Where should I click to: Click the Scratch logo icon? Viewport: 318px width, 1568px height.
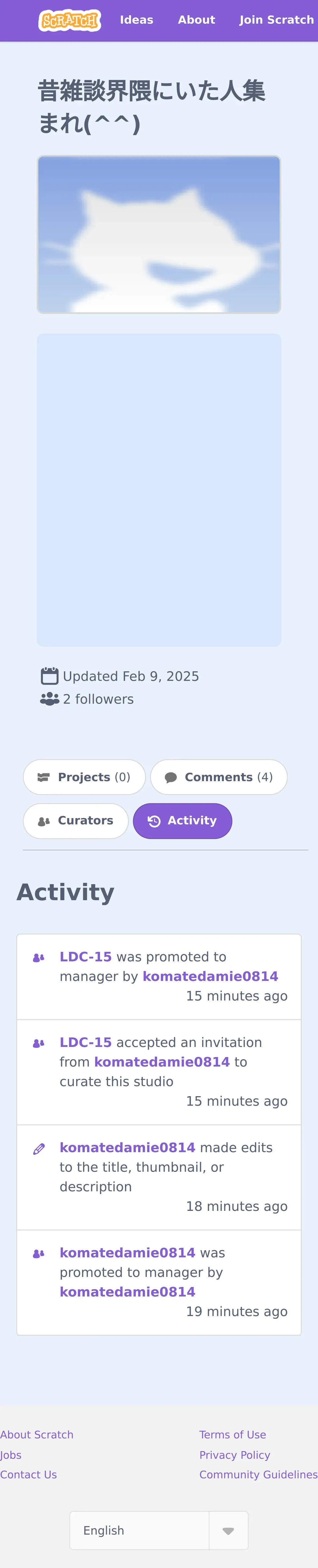tap(70, 20)
